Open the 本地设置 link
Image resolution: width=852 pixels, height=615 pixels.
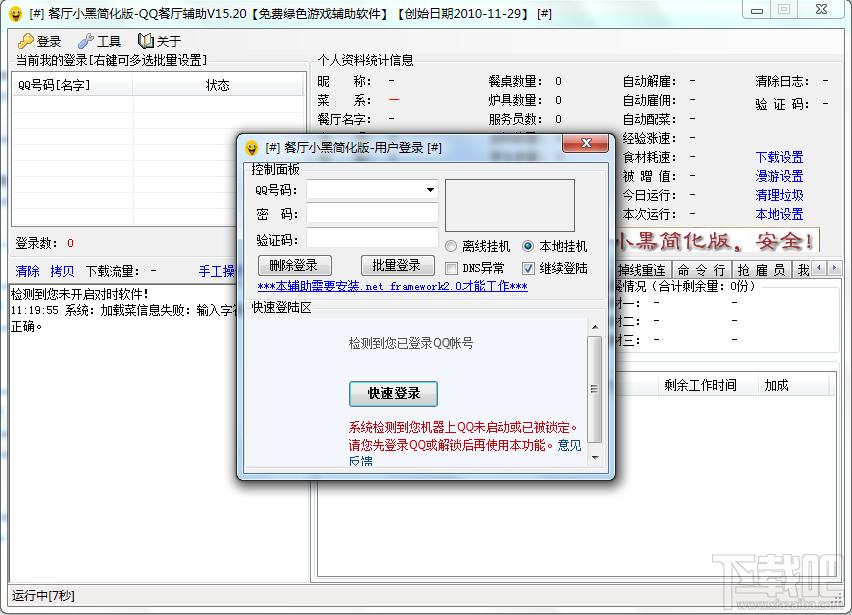779,214
